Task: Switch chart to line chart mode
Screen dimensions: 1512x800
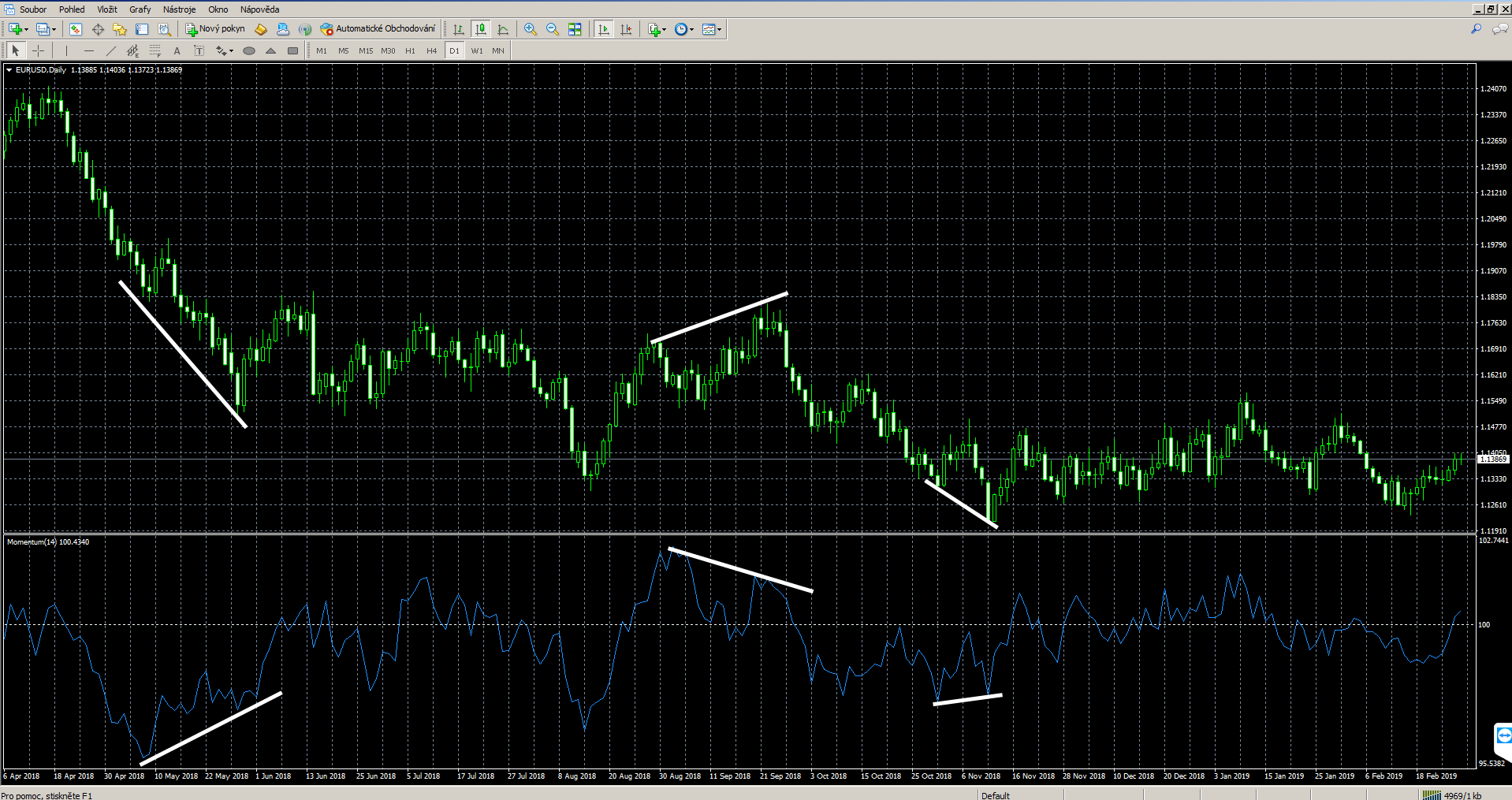Action: [x=503, y=29]
